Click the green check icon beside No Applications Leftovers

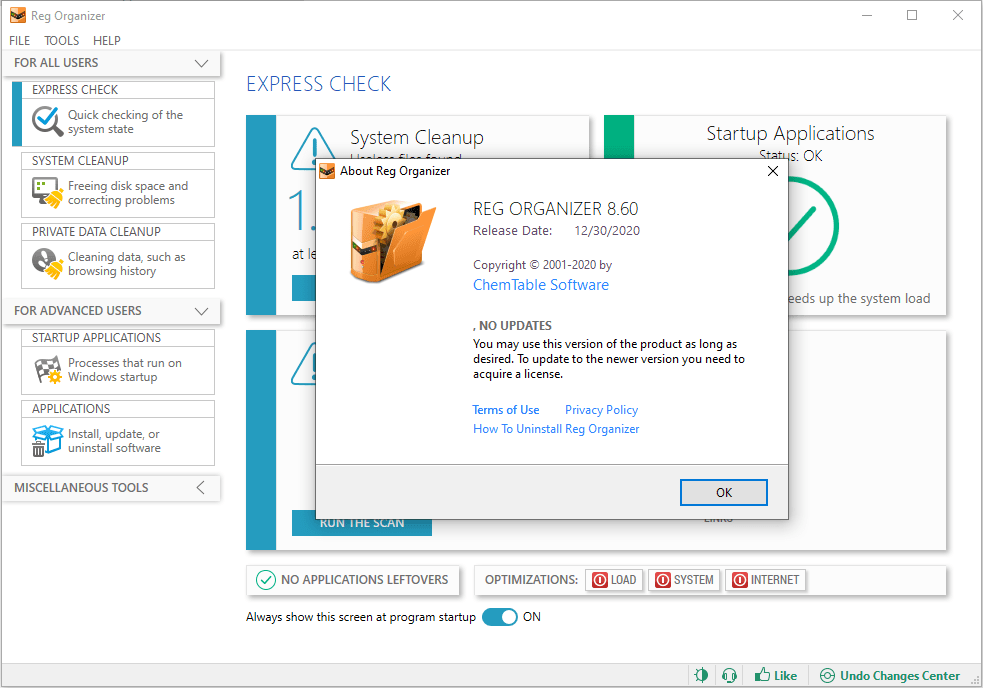click(x=266, y=580)
